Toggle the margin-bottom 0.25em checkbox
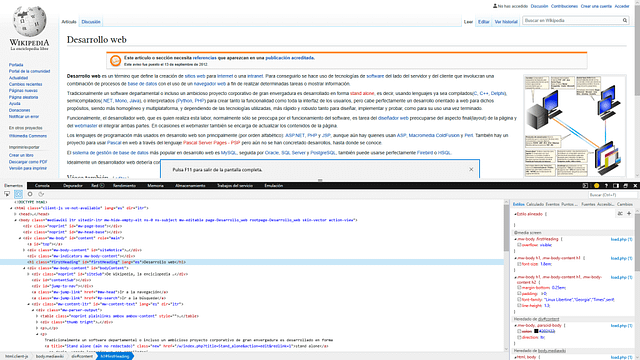This screenshot has width=640, height=360. point(520,288)
